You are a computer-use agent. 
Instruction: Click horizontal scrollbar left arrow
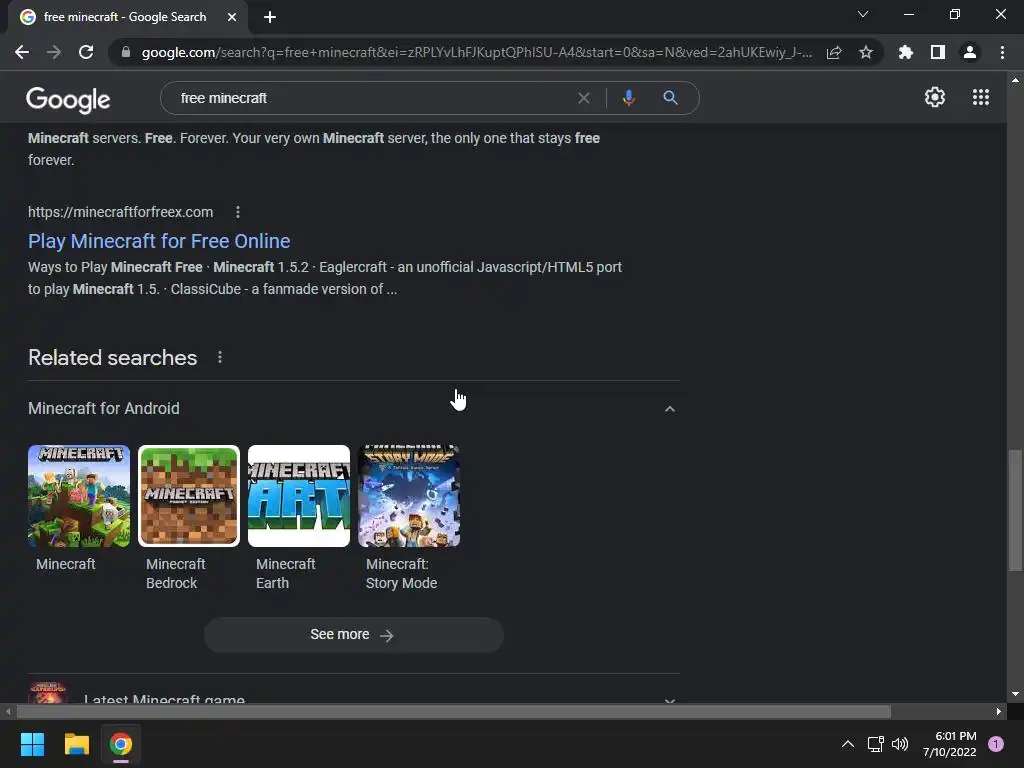(8, 711)
